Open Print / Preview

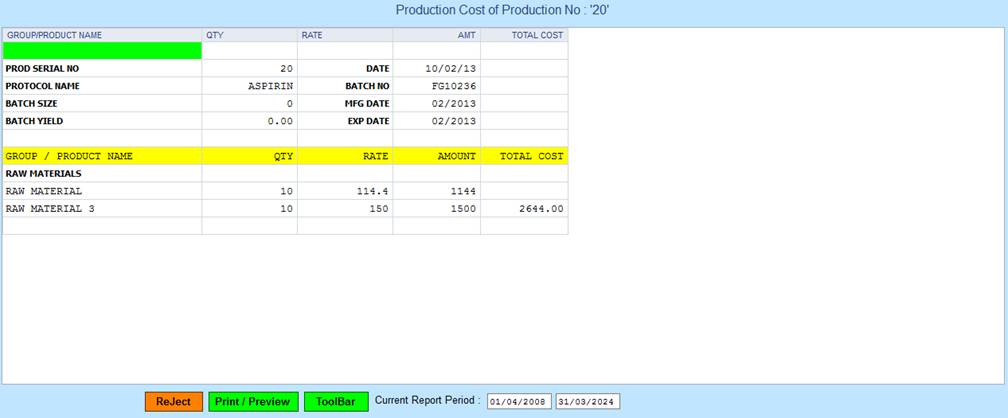click(x=253, y=401)
